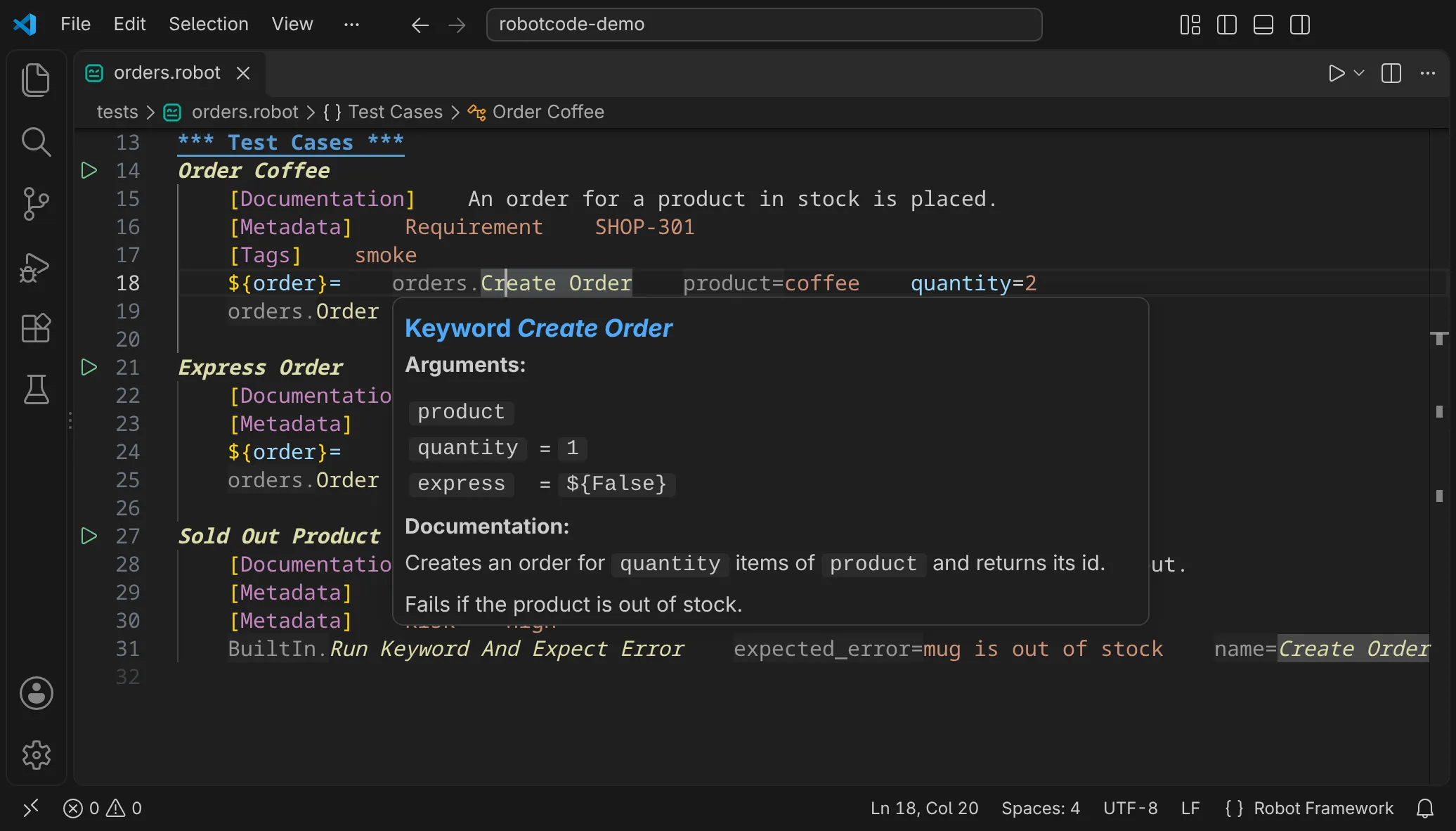Open remote window status bar icon
The image size is (1456, 831).
[x=31, y=809]
